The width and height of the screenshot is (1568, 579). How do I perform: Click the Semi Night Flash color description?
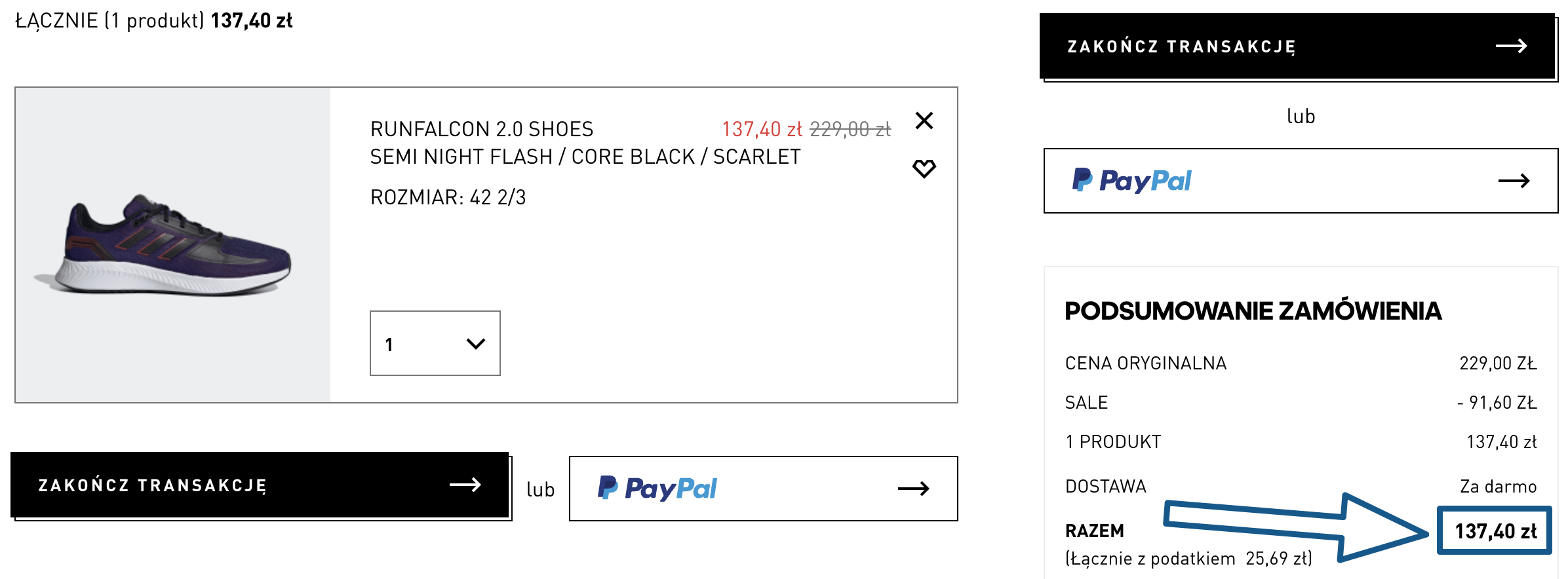[585, 157]
